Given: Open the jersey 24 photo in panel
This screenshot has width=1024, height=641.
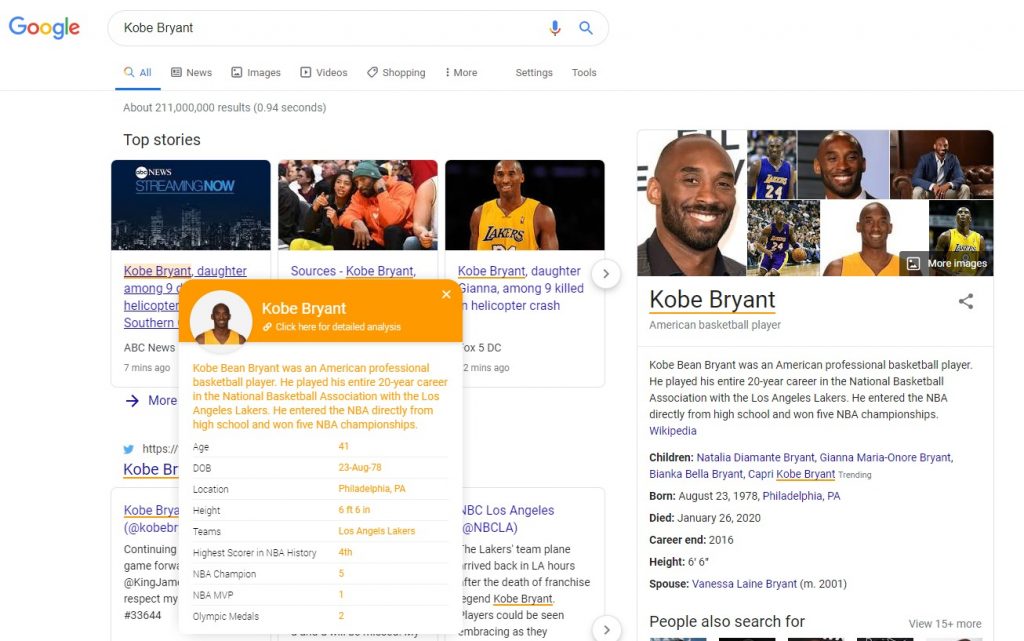Looking at the screenshot, I should (771, 164).
